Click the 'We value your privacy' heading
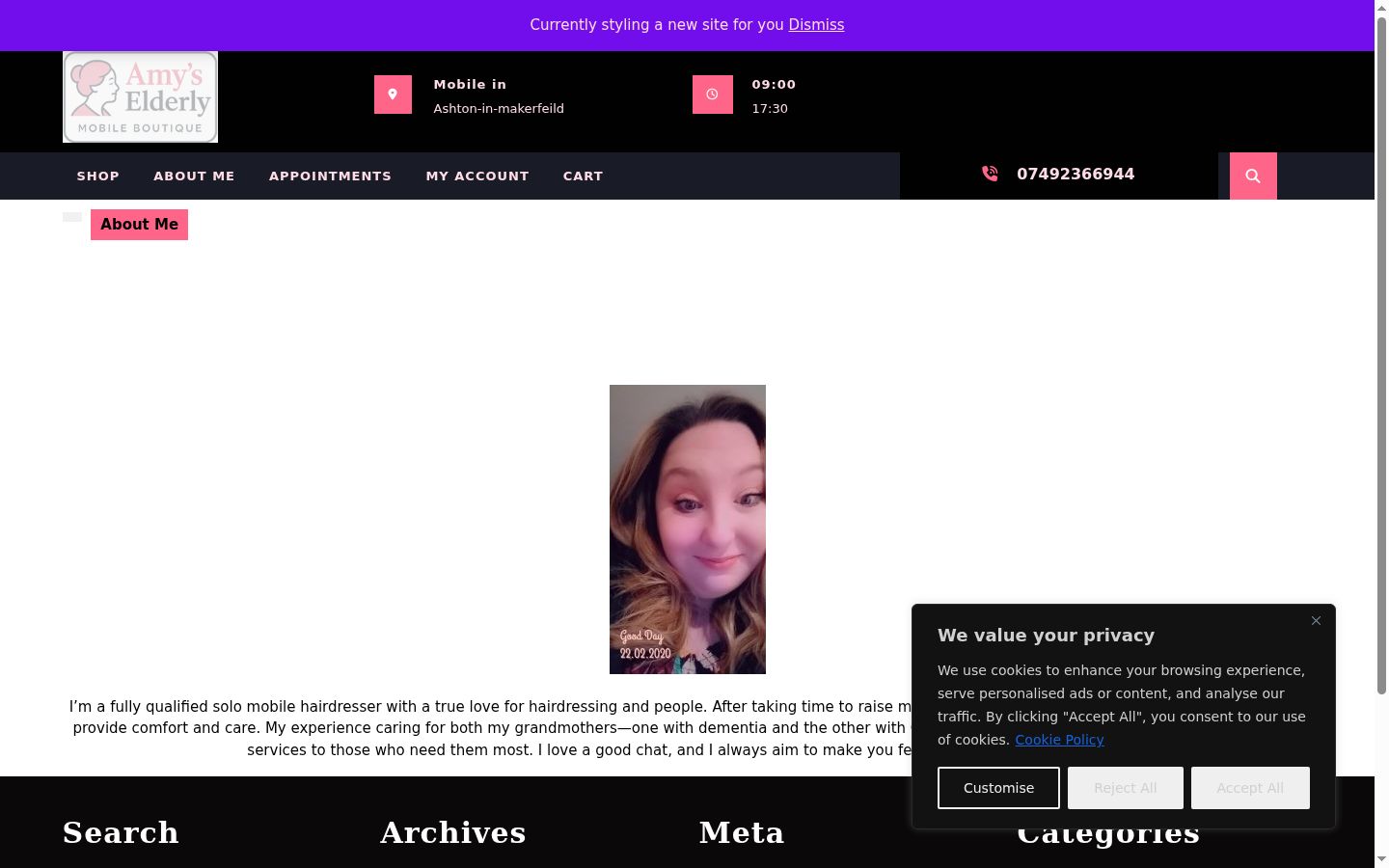 coord(1046,635)
